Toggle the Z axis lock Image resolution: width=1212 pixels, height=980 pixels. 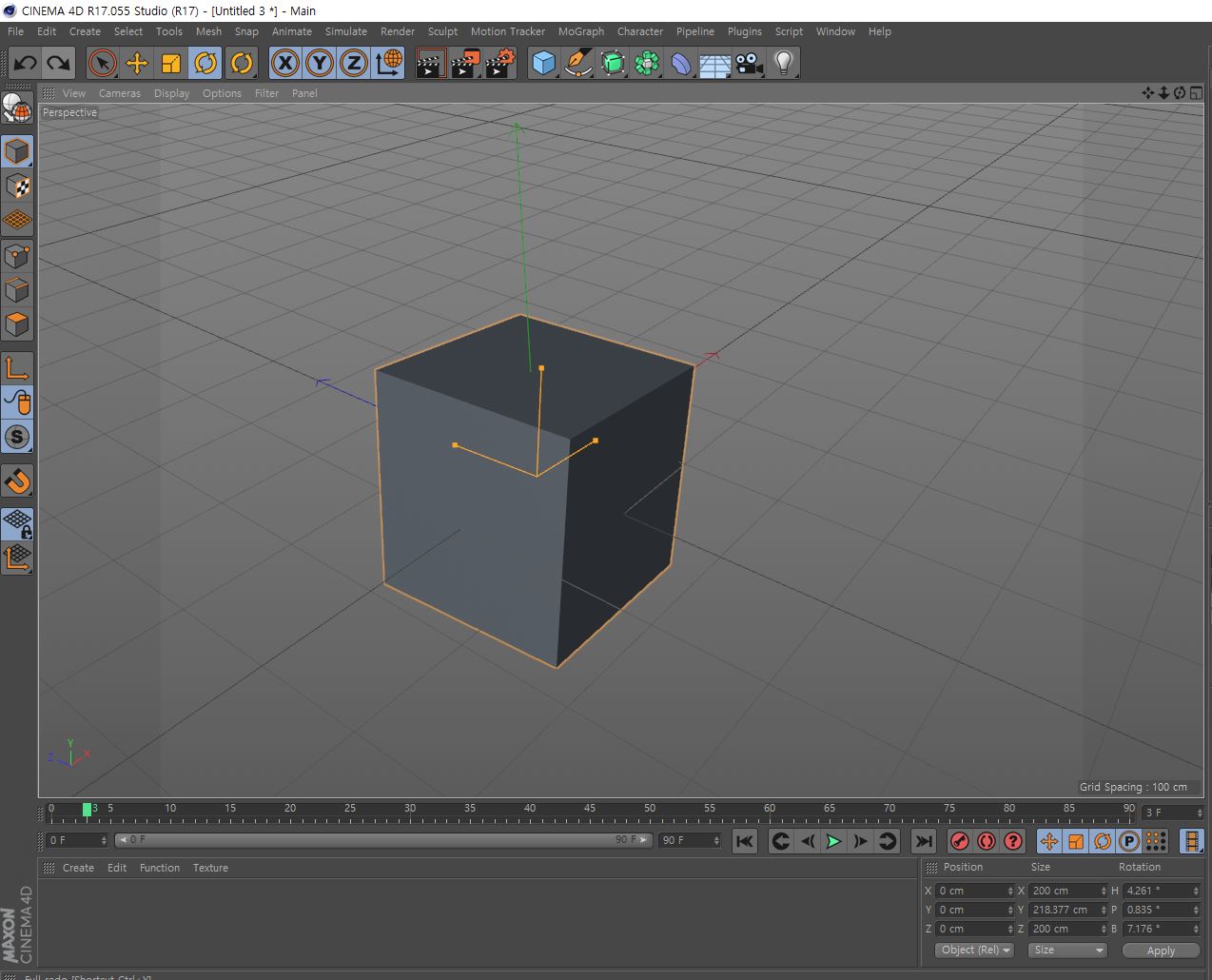click(354, 64)
